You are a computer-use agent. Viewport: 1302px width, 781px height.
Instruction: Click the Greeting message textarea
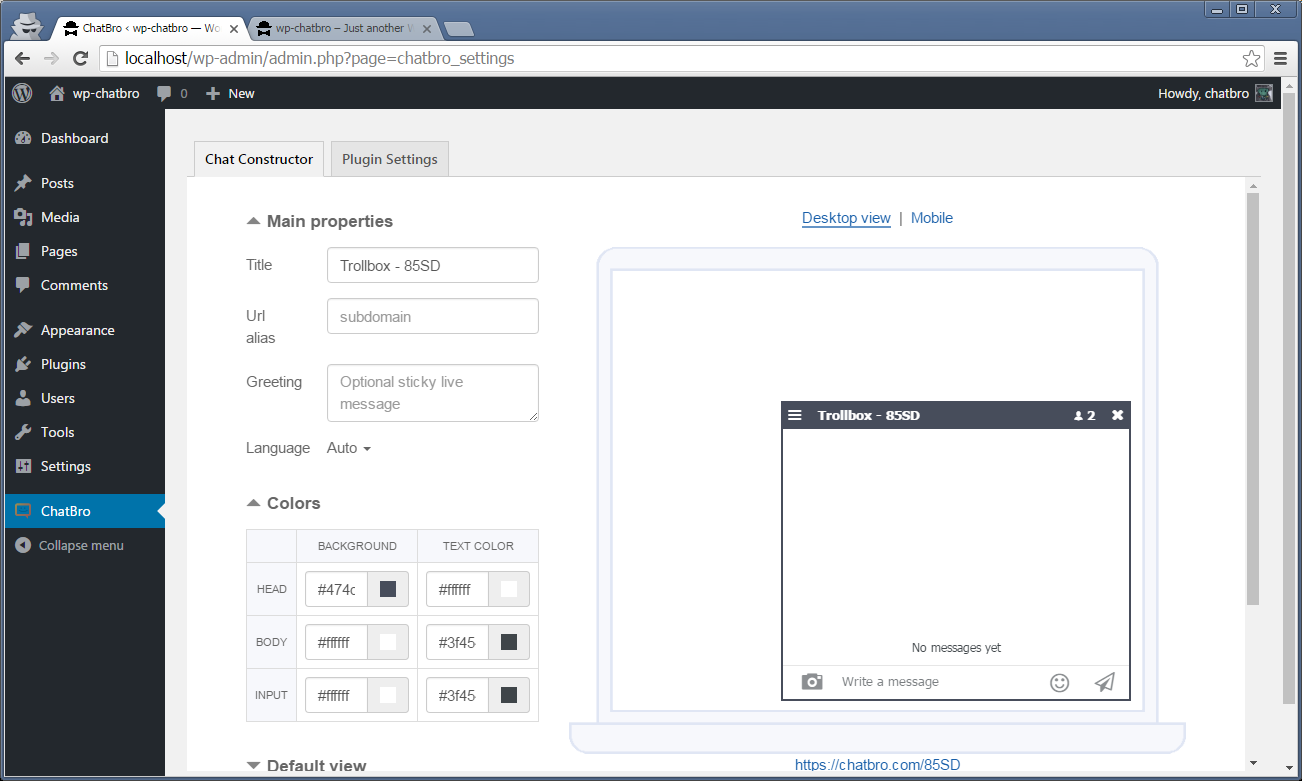(x=433, y=393)
